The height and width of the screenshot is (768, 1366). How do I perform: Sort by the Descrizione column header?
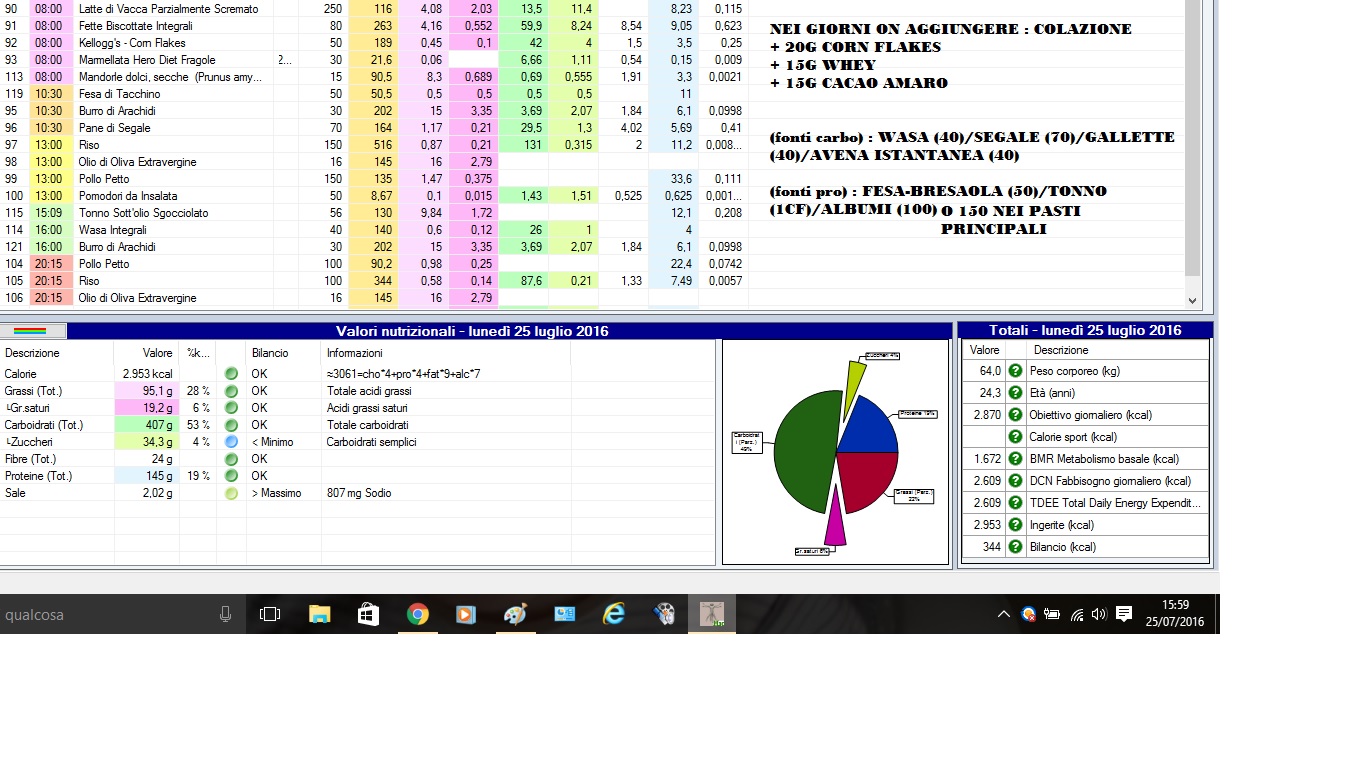[x=32, y=353]
